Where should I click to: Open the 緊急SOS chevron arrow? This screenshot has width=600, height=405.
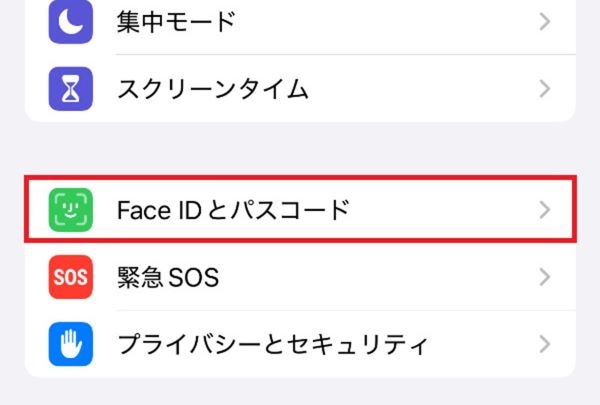pyautogui.click(x=545, y=277)
